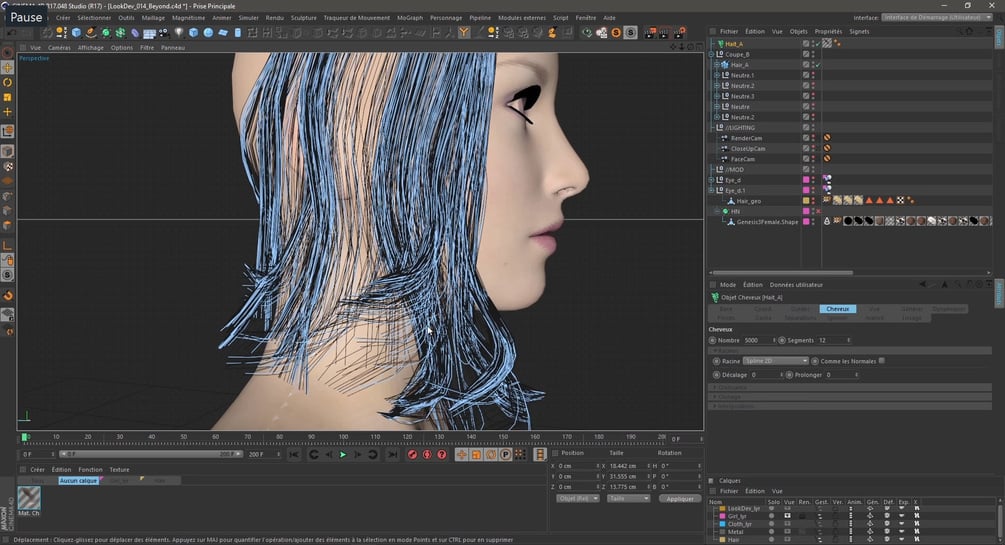Open the MoGraph menu
Image resolution: width=1005 pixels, height=545 pixels.
coord(409,17)
